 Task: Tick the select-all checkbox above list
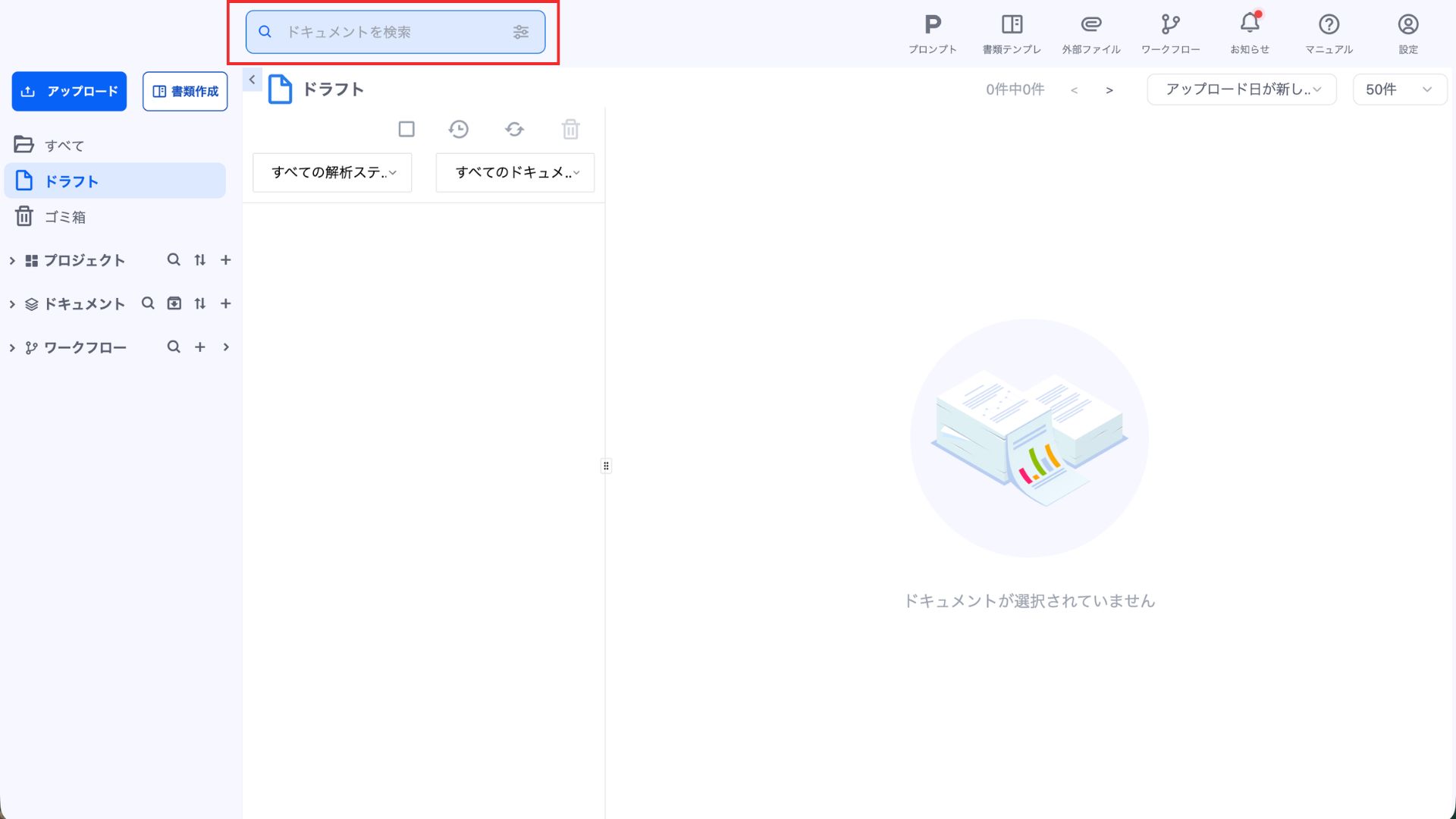click(x=406, y=130)
